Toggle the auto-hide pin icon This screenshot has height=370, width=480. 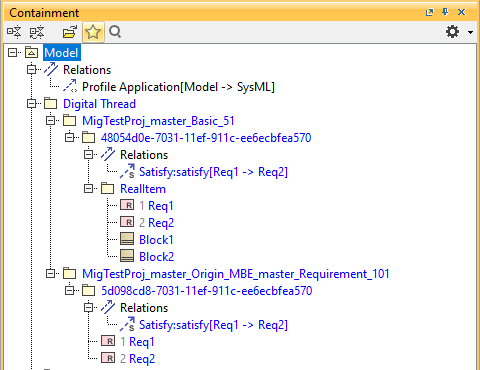pos(445,12)
